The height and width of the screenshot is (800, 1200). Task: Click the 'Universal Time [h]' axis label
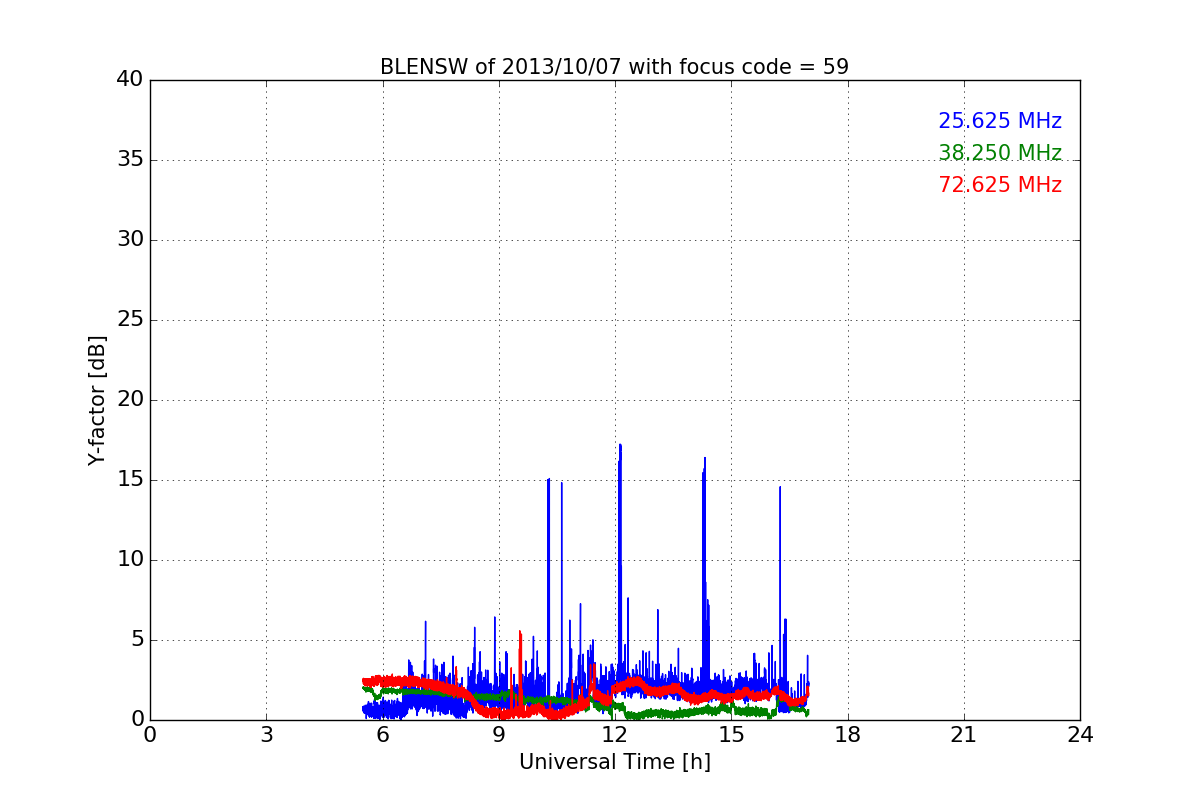(615, 762)
